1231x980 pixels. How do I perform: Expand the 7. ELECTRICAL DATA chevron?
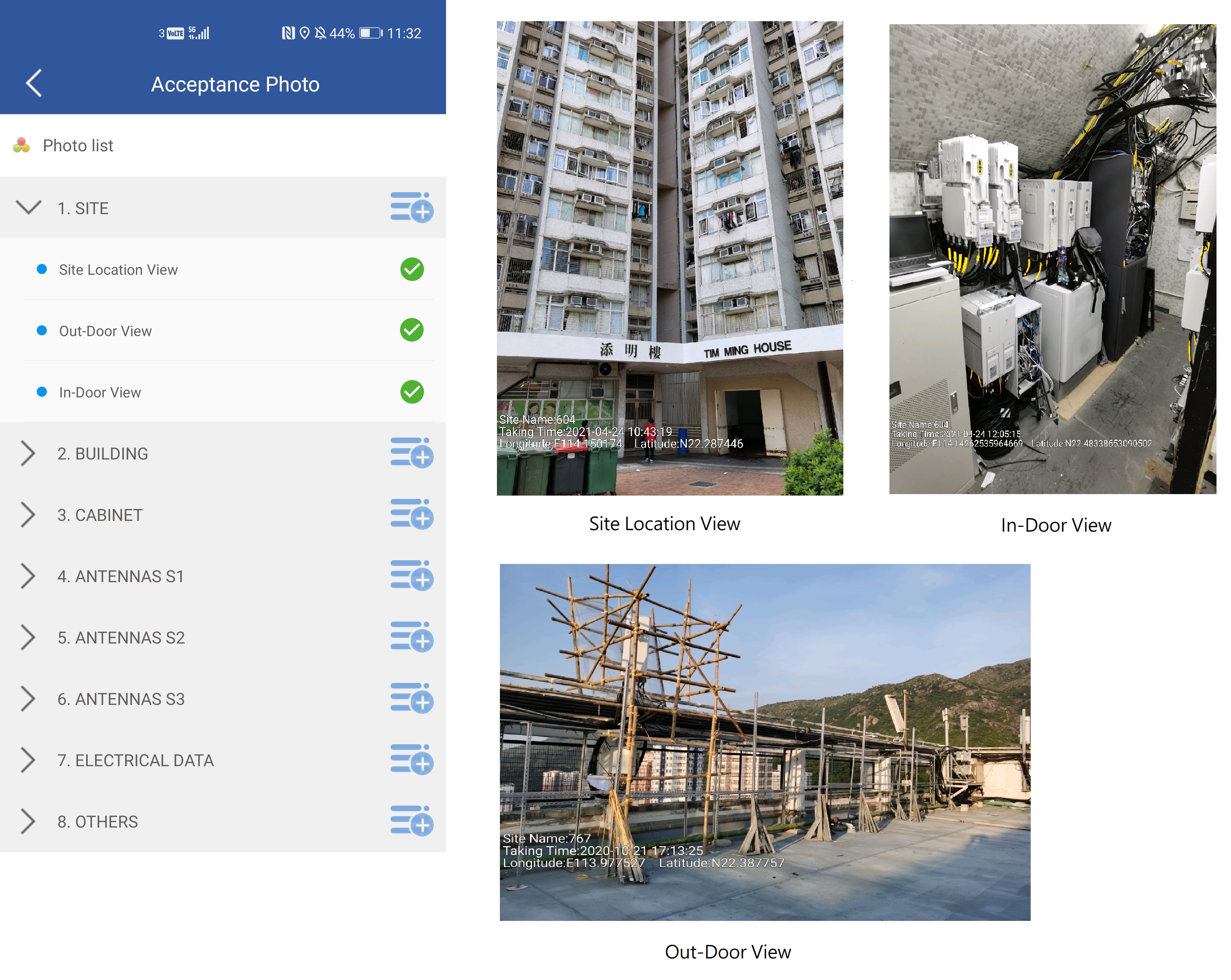(x=28, y=760)
